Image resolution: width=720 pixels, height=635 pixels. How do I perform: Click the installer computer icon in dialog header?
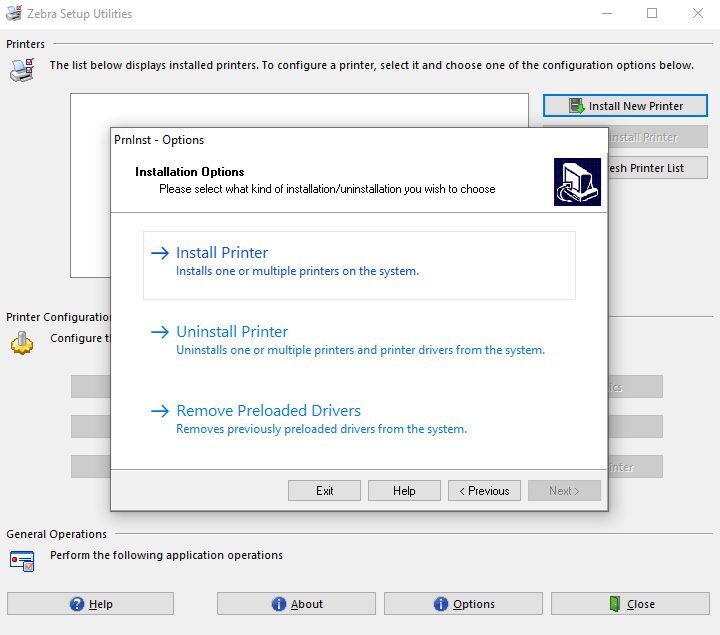577,182
